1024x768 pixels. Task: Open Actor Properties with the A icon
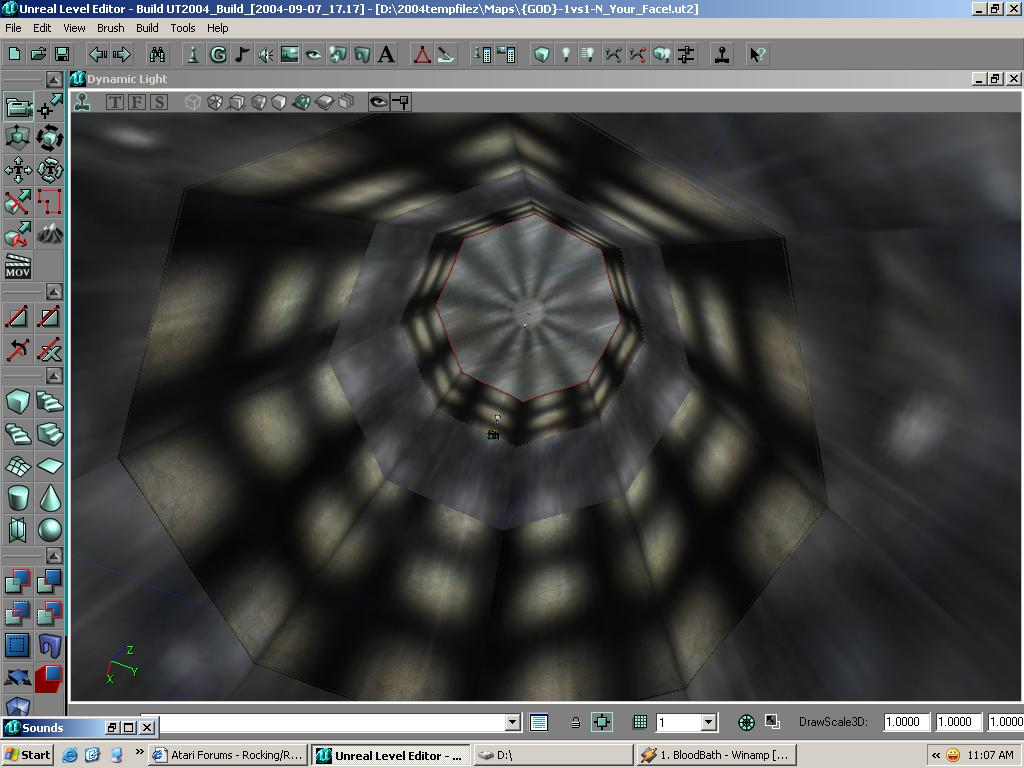point(386,55)
